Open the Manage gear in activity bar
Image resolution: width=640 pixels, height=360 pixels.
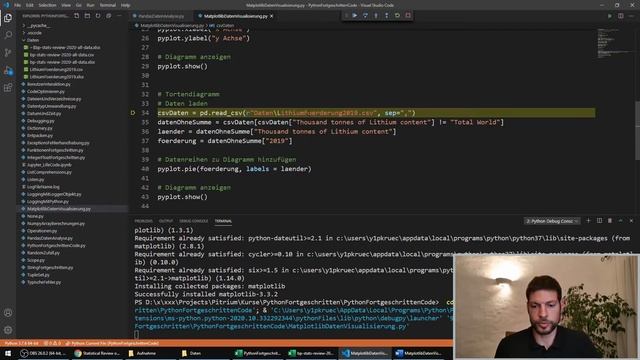[x=8, y=330]
